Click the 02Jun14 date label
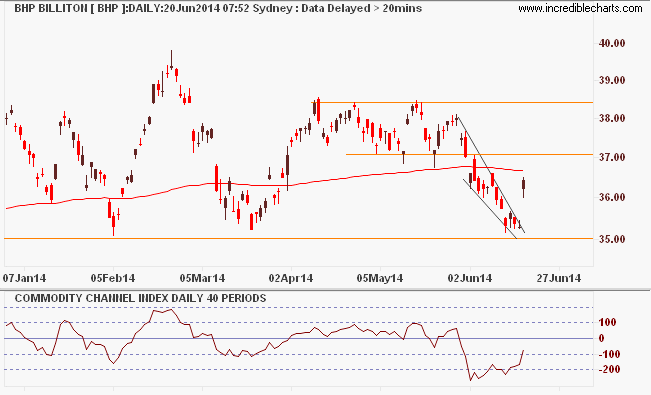This screenshot has height=395, width=651. 470,278
